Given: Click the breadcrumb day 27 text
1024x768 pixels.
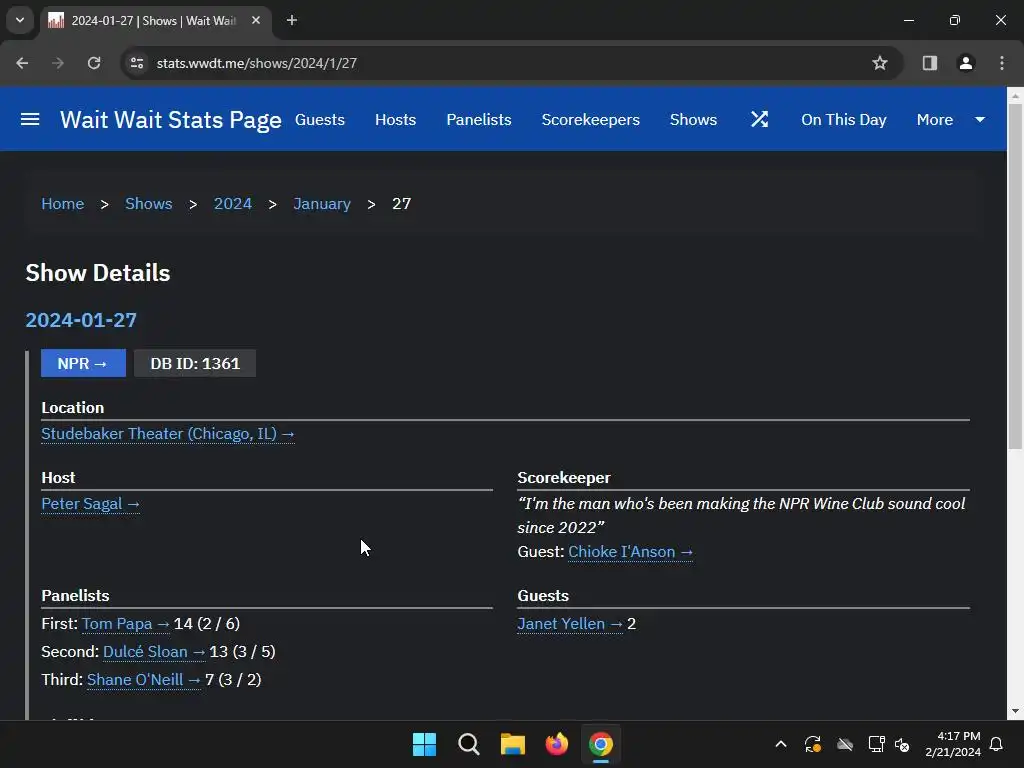Looking at the screenshot, I should pos(402,204).
